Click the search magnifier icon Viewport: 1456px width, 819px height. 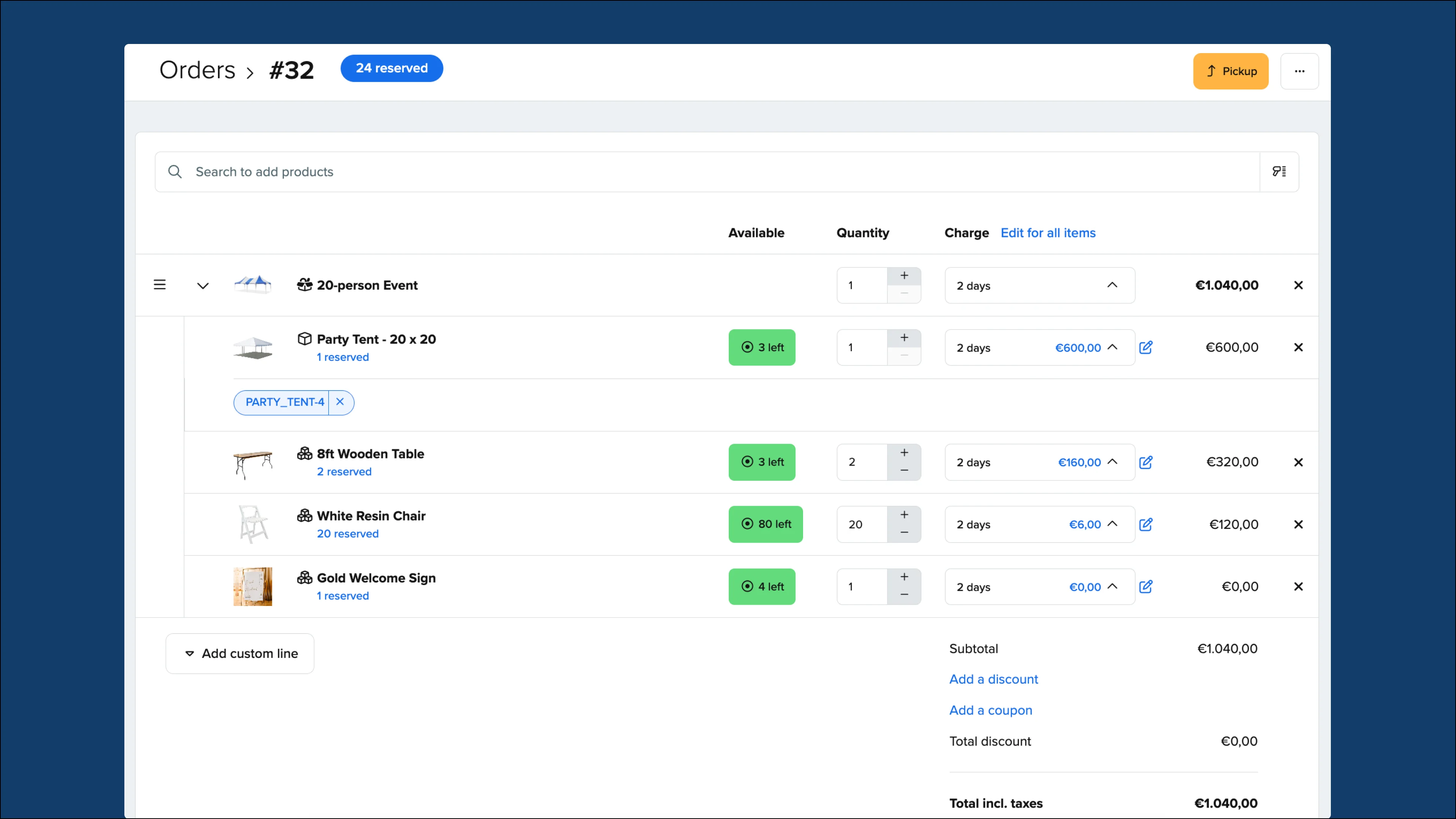pyautogui.click(x=175, y=171)
